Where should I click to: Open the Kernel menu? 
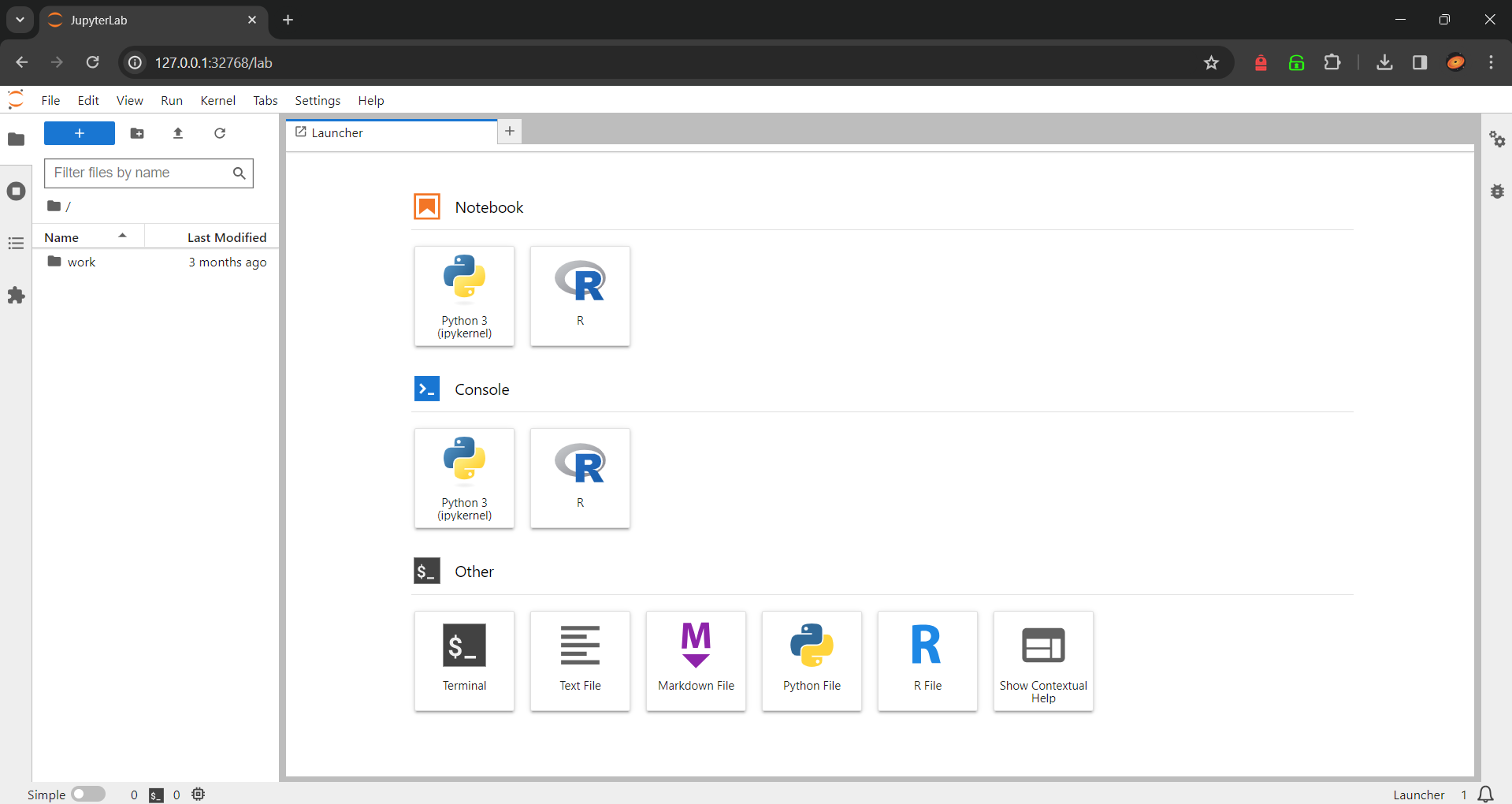(x=217, y=100)
